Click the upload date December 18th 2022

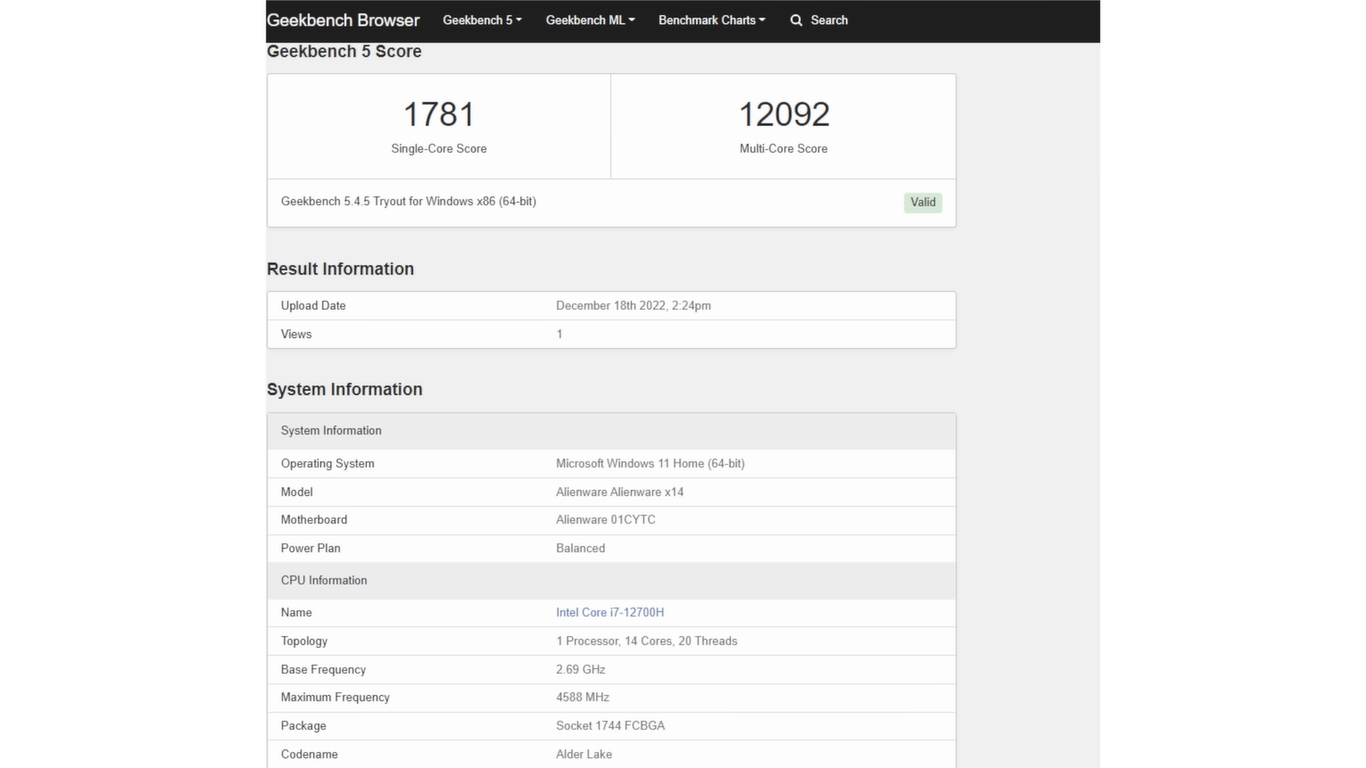tap(633, 306)
